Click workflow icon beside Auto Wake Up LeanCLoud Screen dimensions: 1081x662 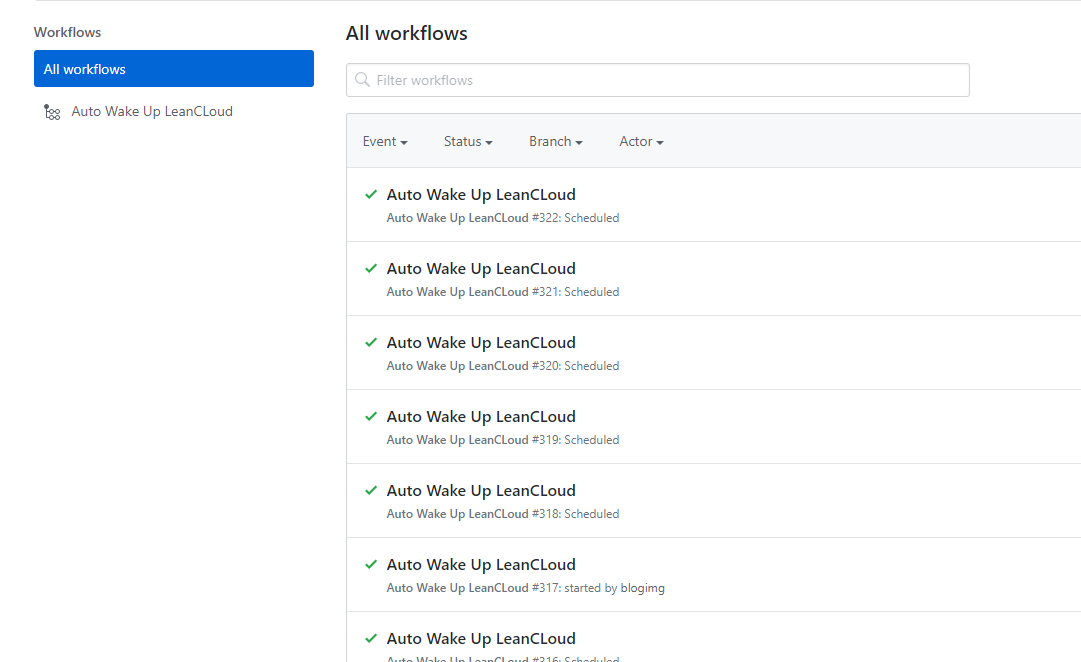click(x=52, y=112)
